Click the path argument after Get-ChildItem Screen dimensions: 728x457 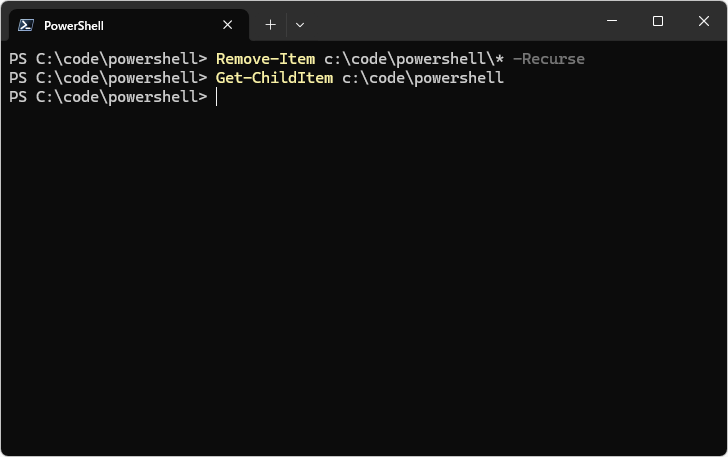click(423, 78)
